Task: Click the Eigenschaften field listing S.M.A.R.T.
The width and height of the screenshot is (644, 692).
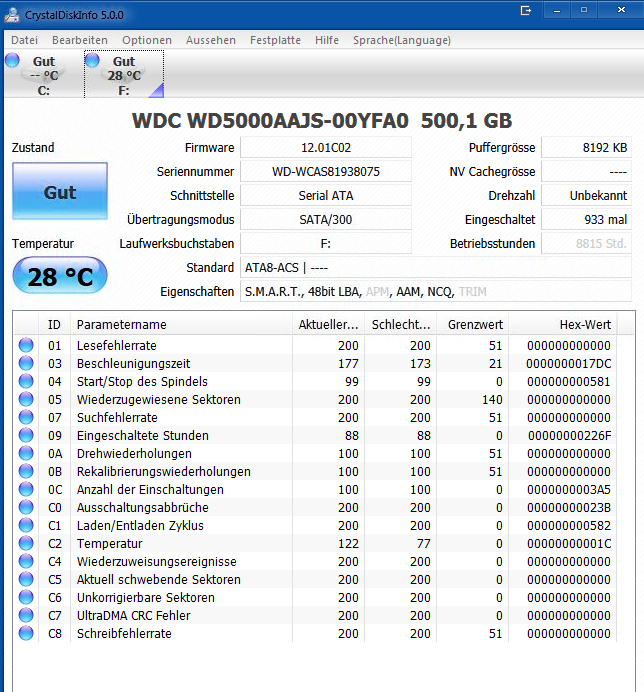Action: click(x=436, y=292)
